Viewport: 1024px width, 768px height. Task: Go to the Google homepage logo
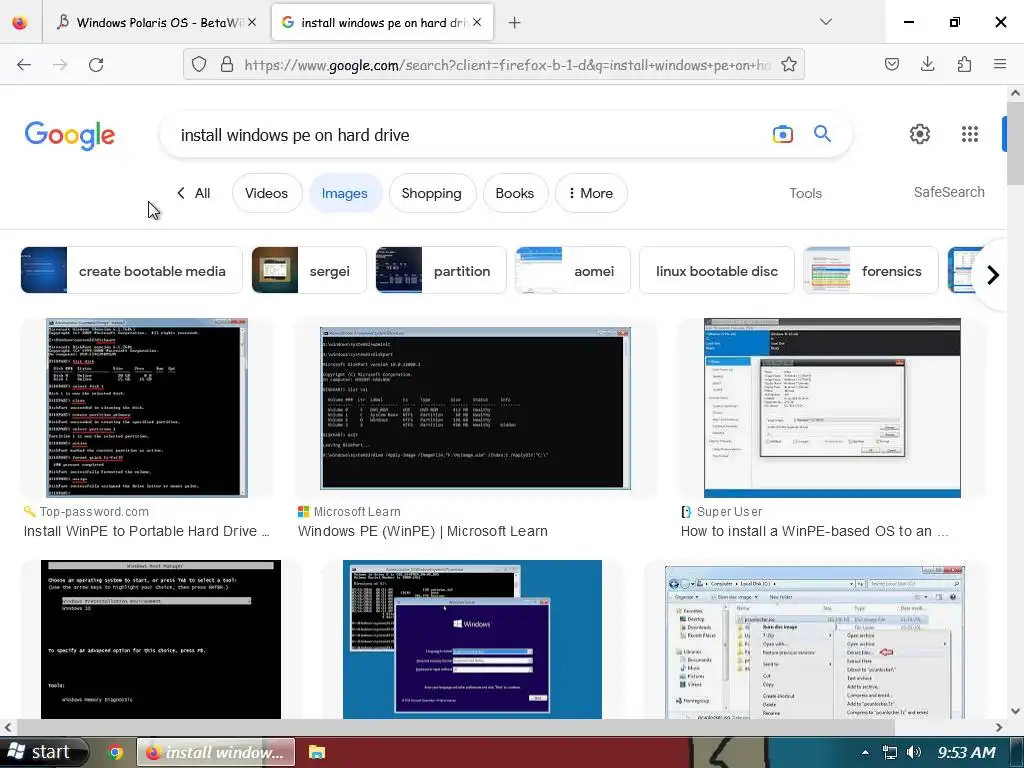click(x=70, y=135)
